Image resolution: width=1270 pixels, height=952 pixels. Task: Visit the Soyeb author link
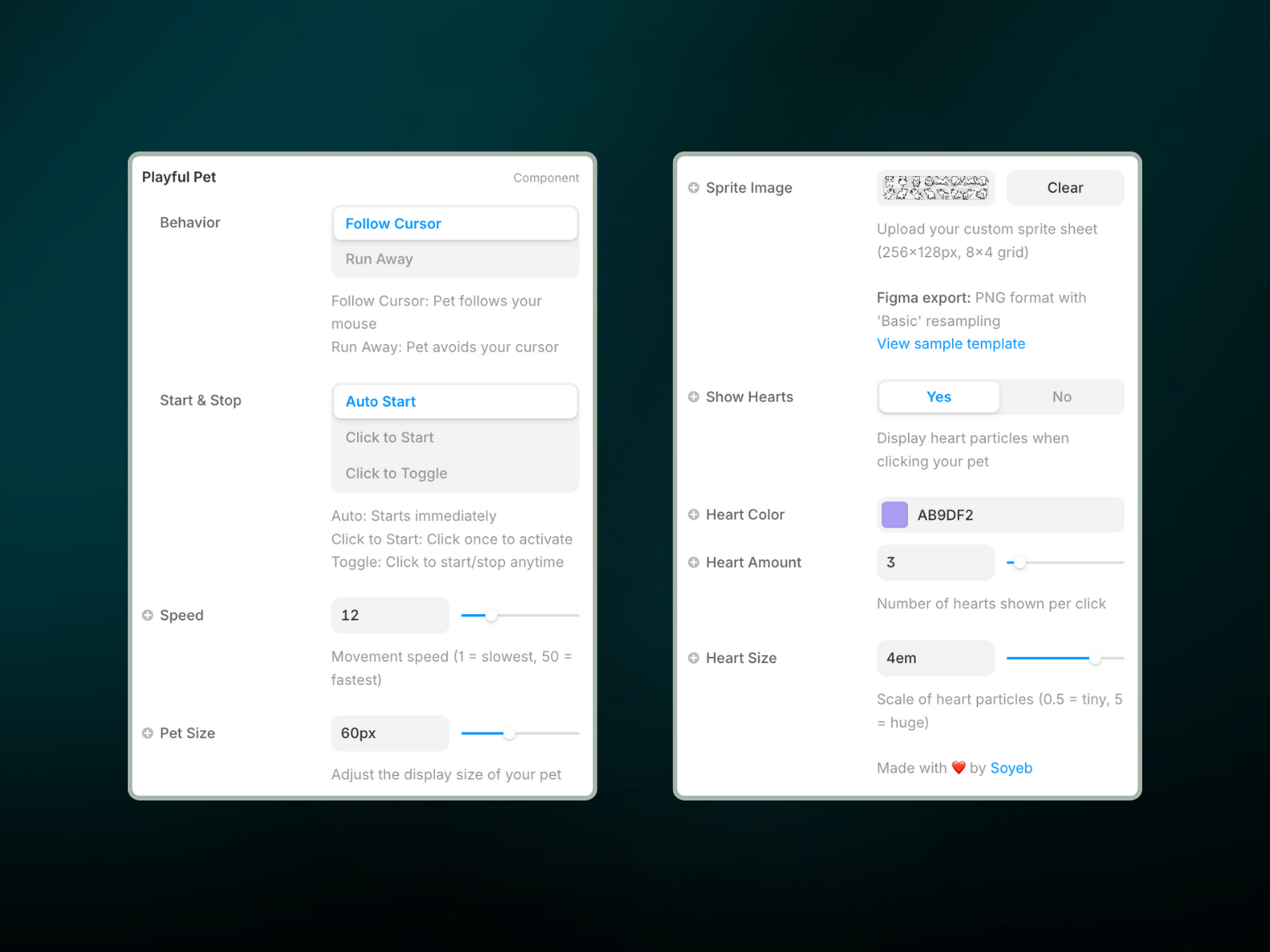pyautogui.click(x=1011, y=769)
